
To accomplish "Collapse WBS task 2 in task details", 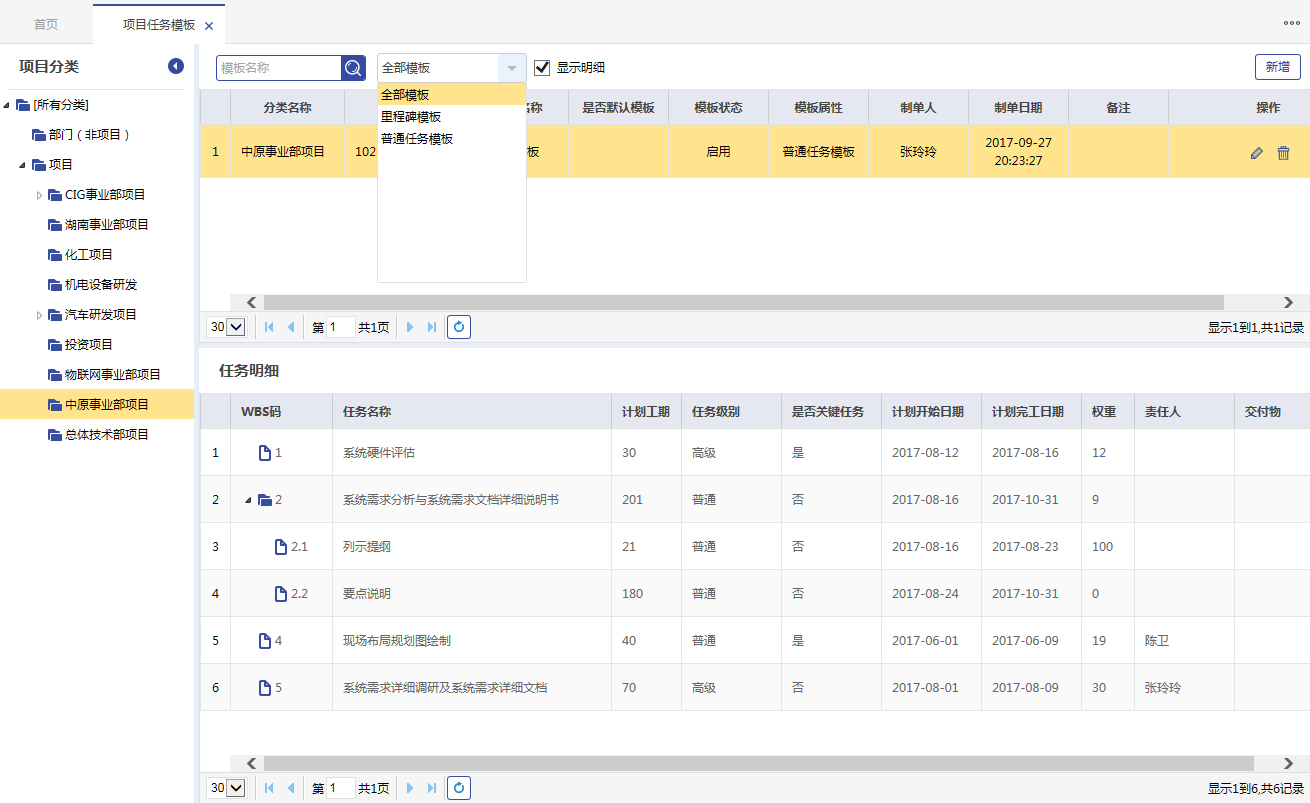I will [248, 500].
